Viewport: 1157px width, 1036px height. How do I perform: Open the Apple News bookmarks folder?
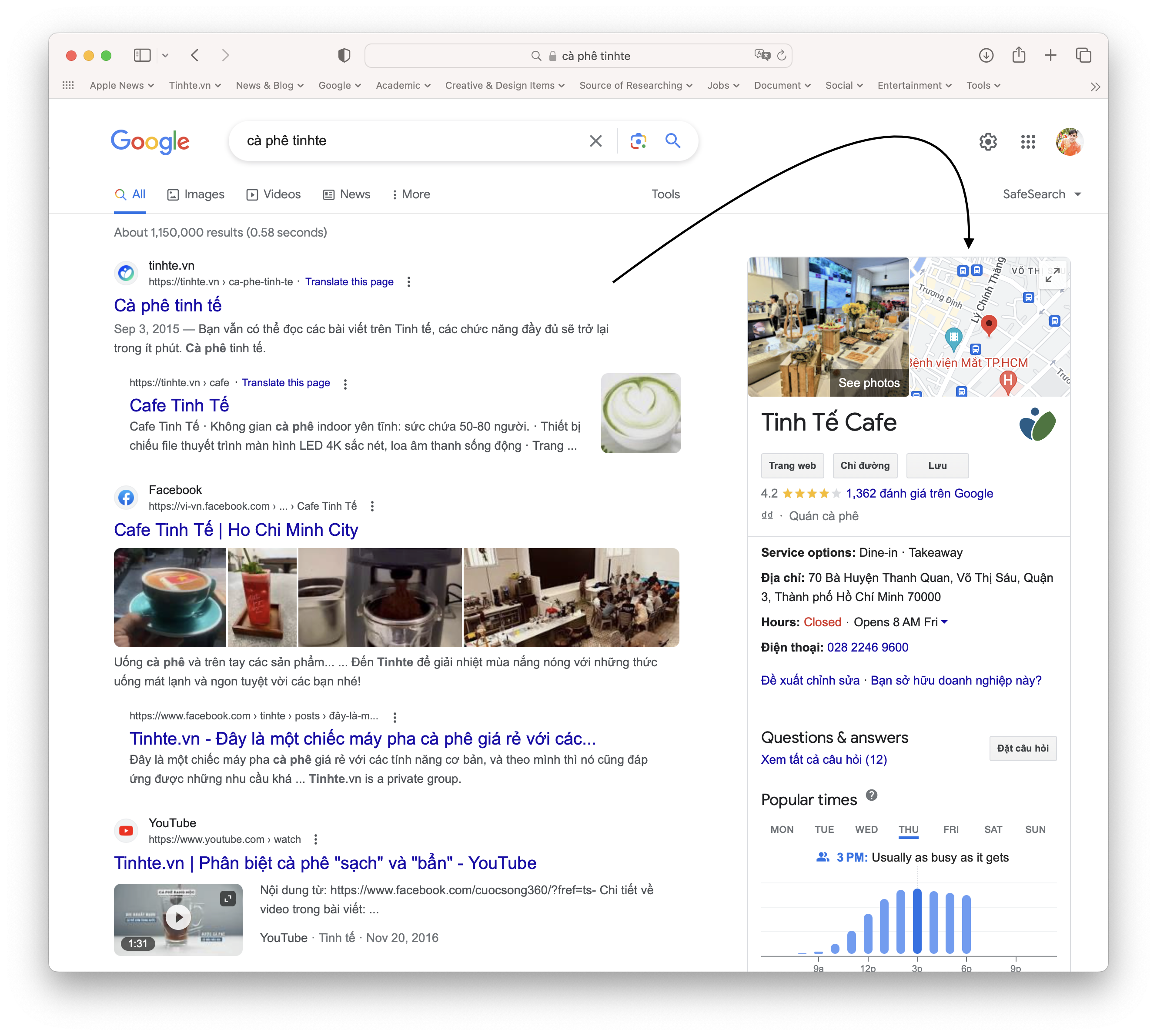pos(121,85)
